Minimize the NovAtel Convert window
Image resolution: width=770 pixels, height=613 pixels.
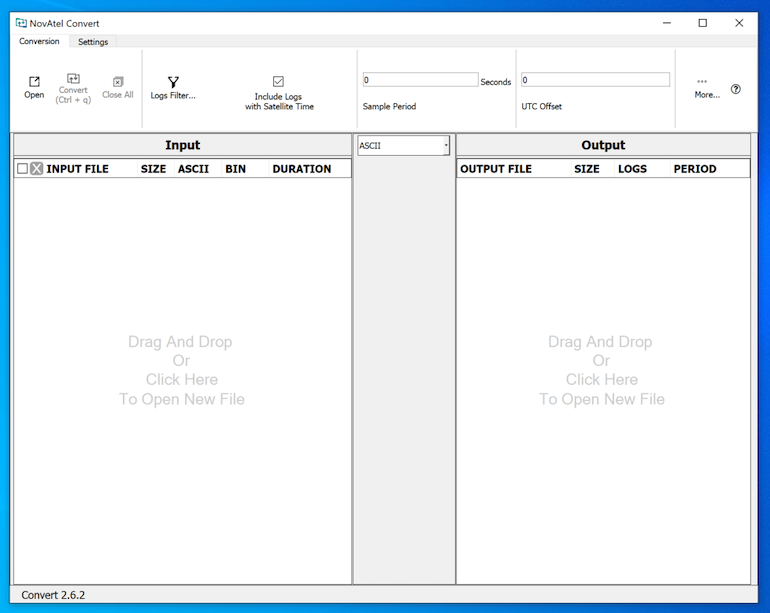click(666, 23)
